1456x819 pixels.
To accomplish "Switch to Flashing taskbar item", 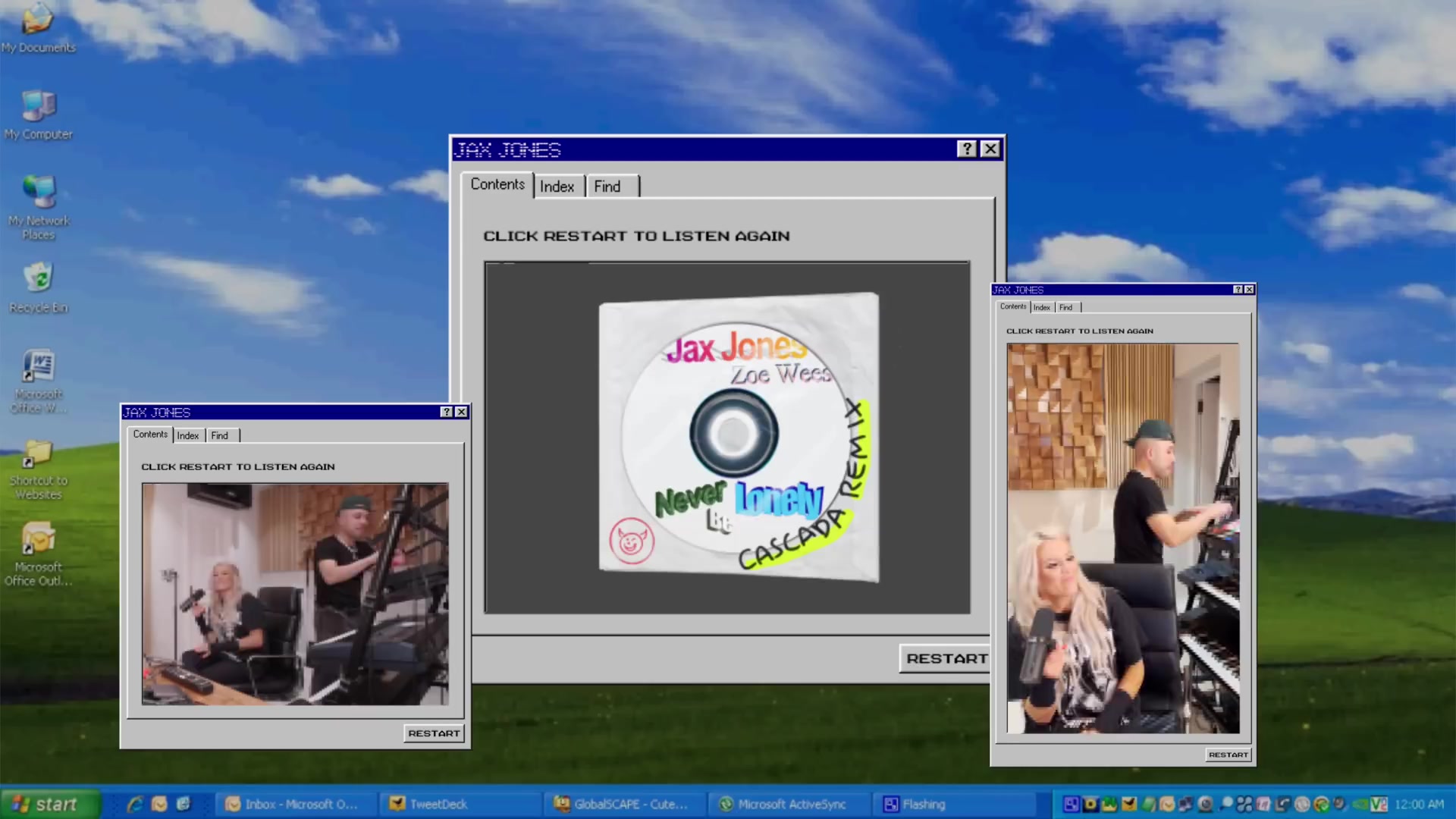I will (954, 804).
